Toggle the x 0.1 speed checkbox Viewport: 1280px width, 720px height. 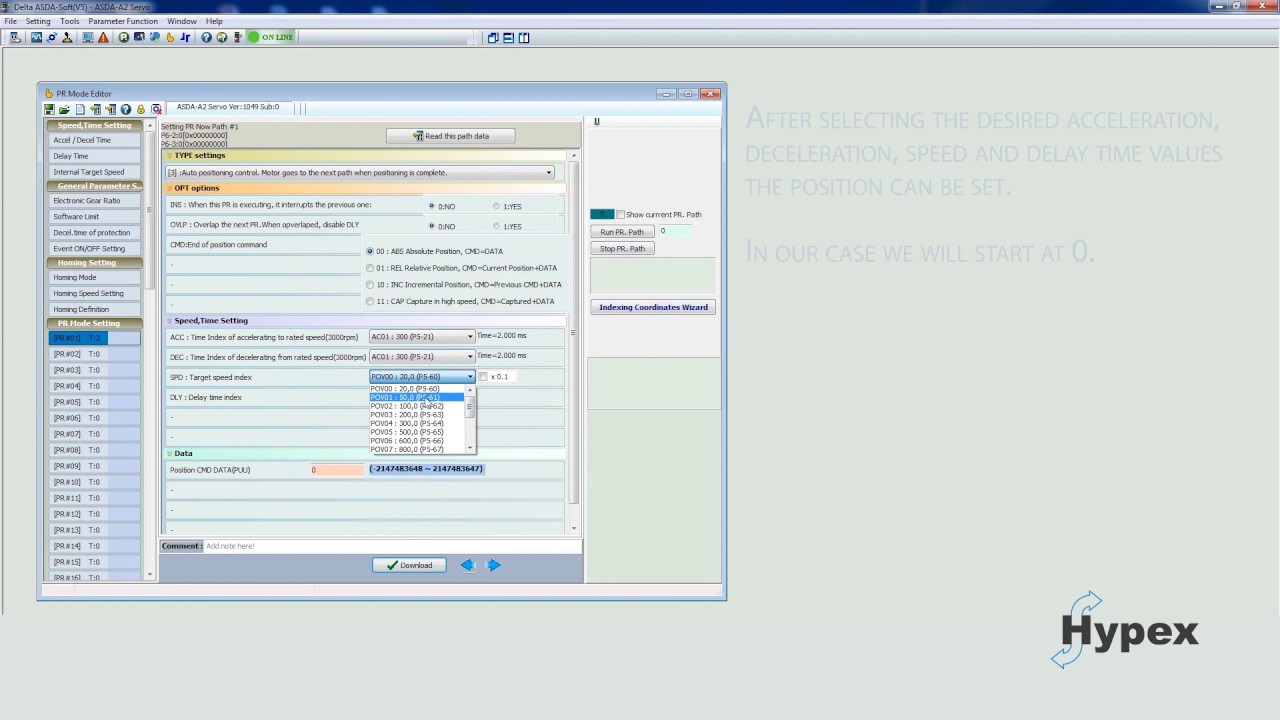pyautogui.click(x=483, y=377)
